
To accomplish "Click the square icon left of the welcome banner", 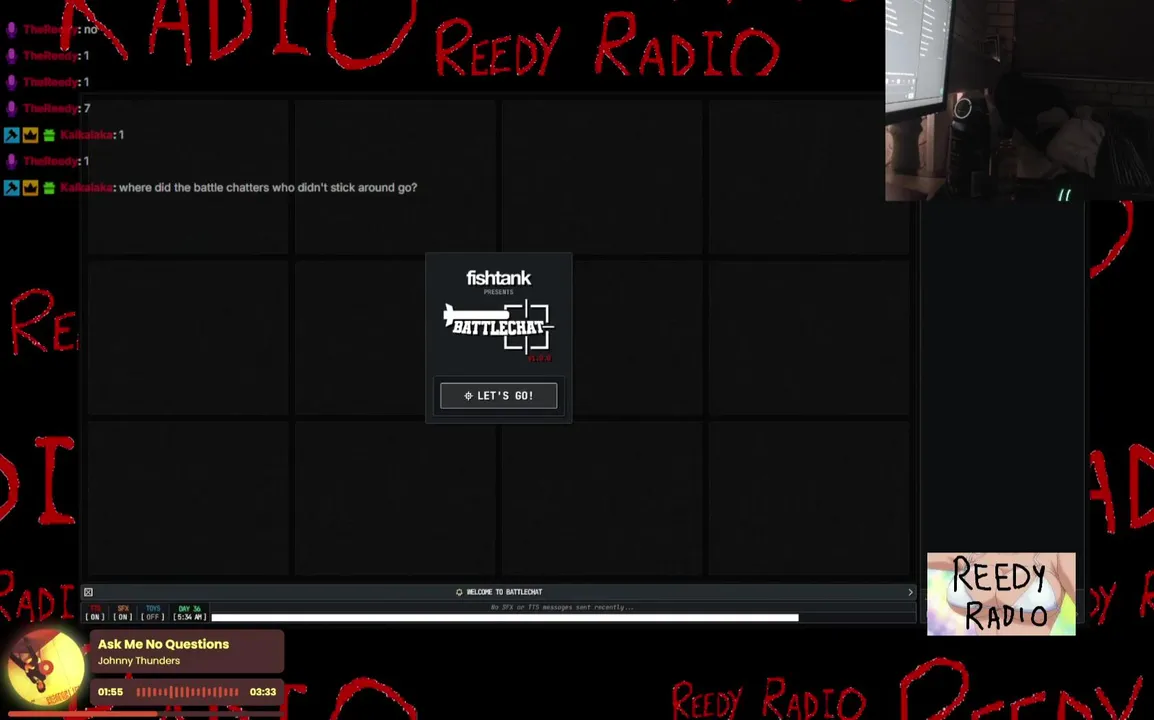I will pyautogui.click(x=88, y=592).
